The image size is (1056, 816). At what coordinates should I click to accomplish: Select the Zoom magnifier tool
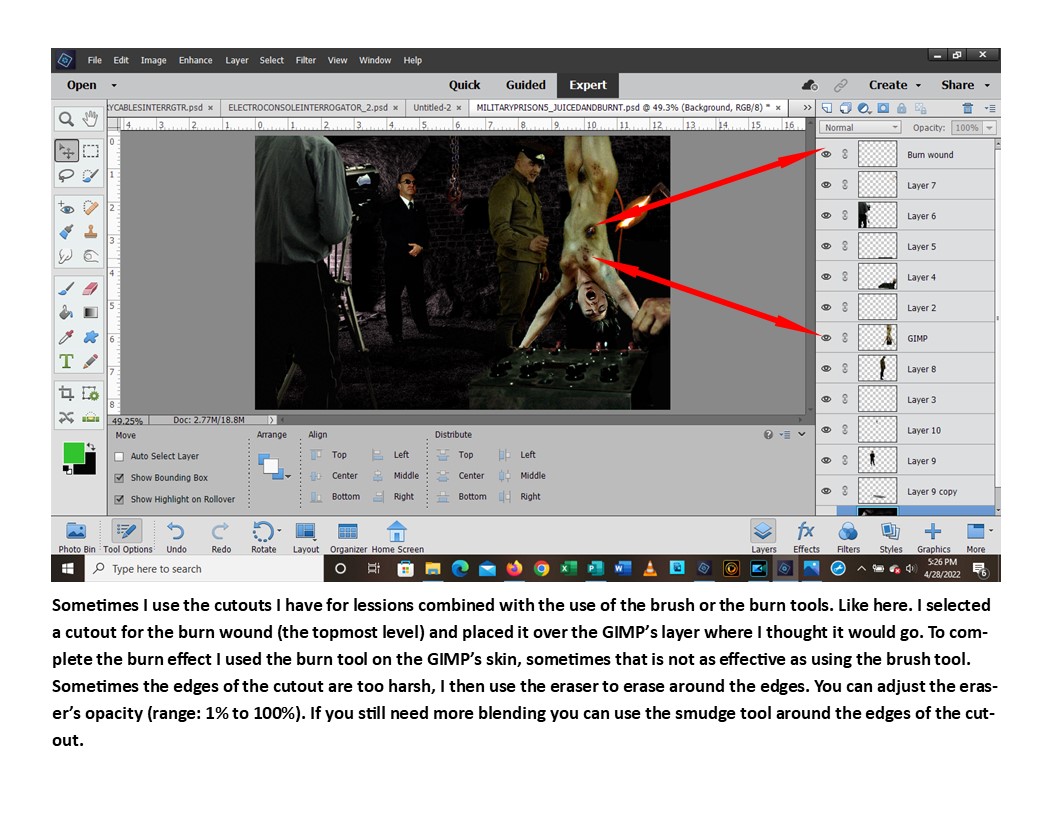click(x=66, y=118)
